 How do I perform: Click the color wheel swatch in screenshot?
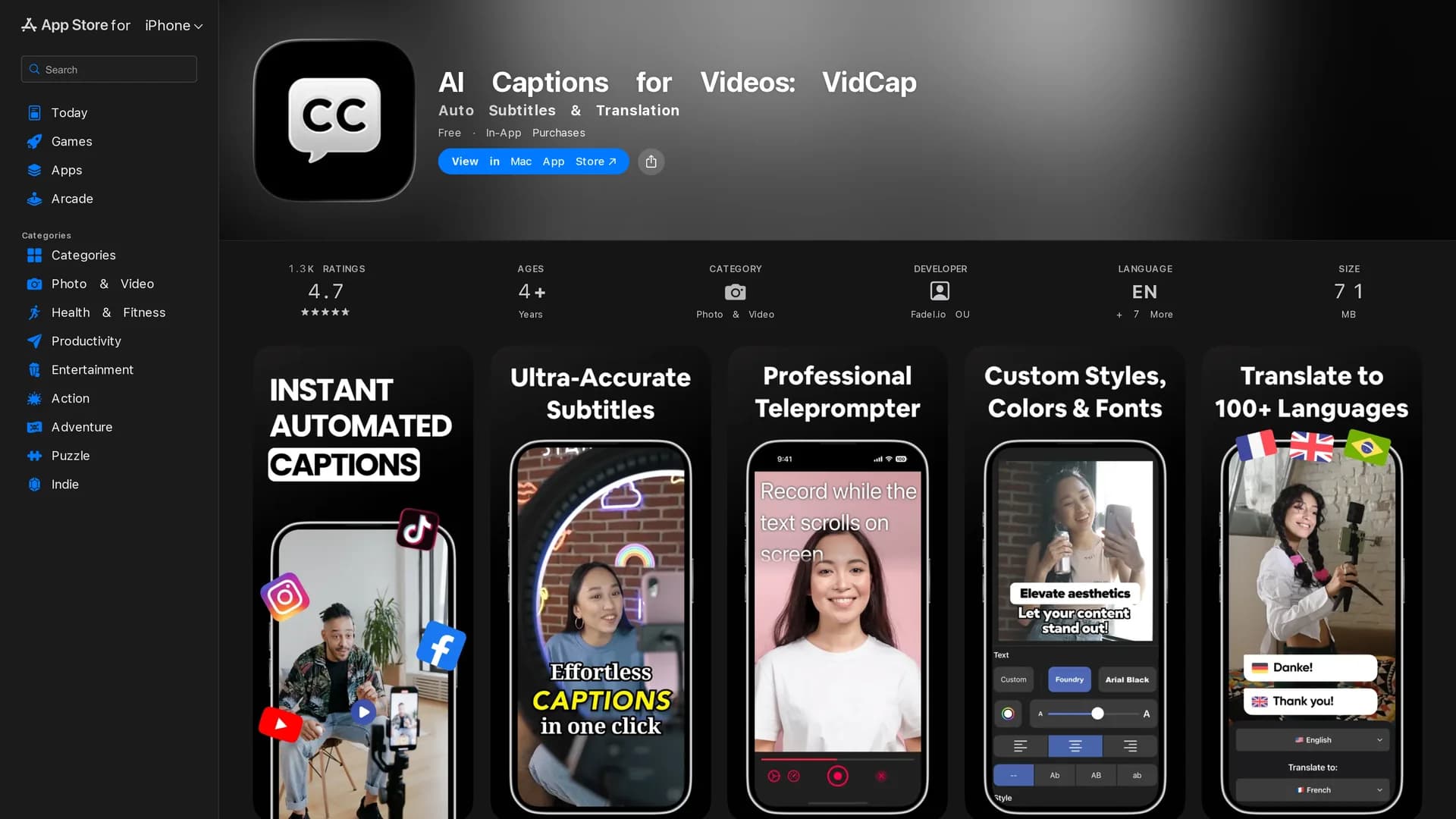click(x=1008, y=714)
